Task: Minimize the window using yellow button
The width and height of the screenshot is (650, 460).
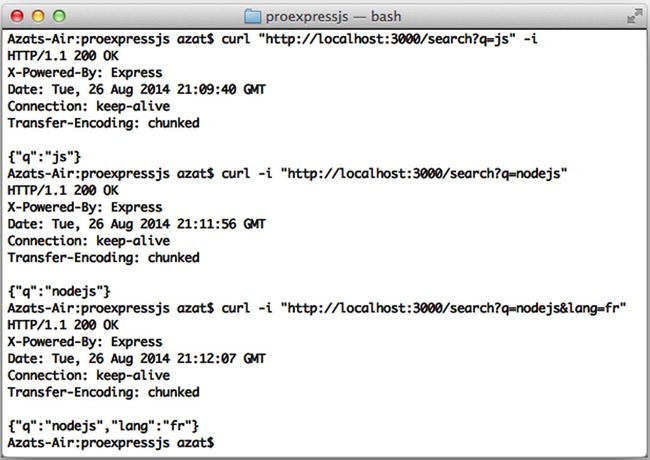Action: 38,16
